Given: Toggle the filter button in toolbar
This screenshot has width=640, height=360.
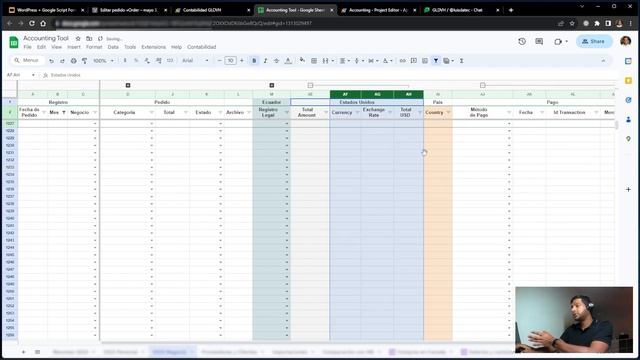Looking at the screenshot, I should tap(436, 61).
